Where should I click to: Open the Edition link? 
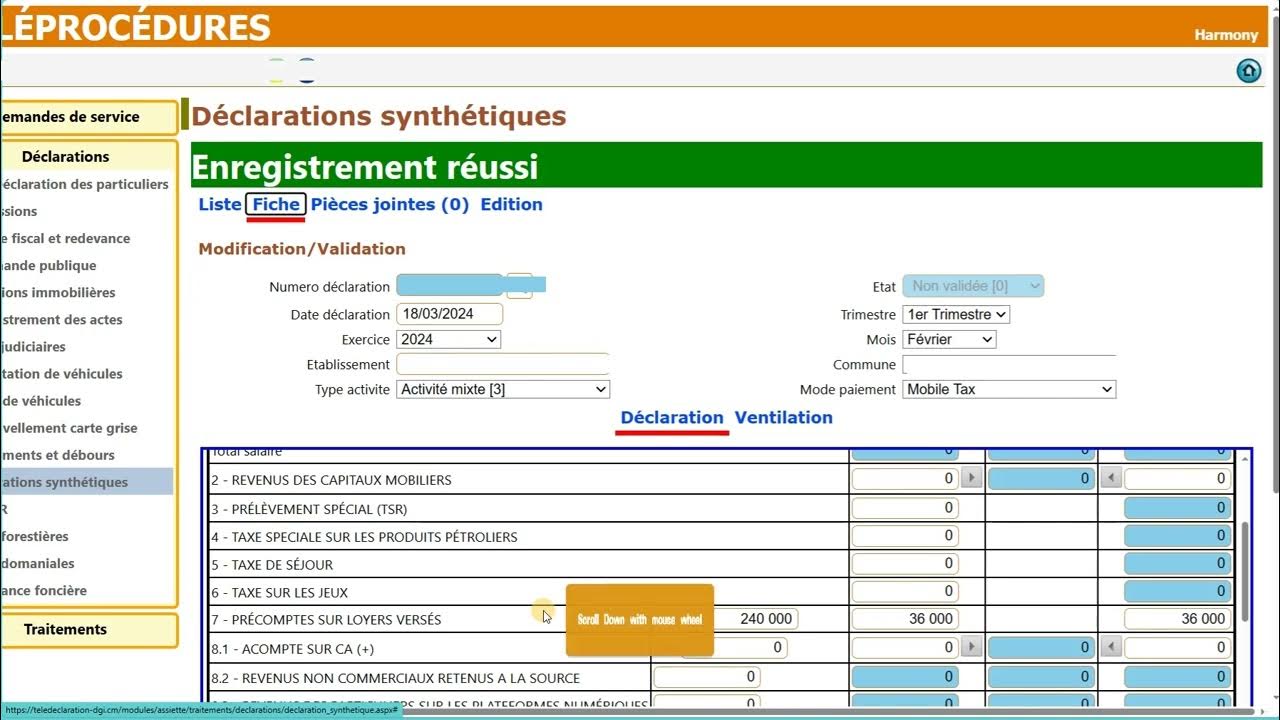[511, 204]
